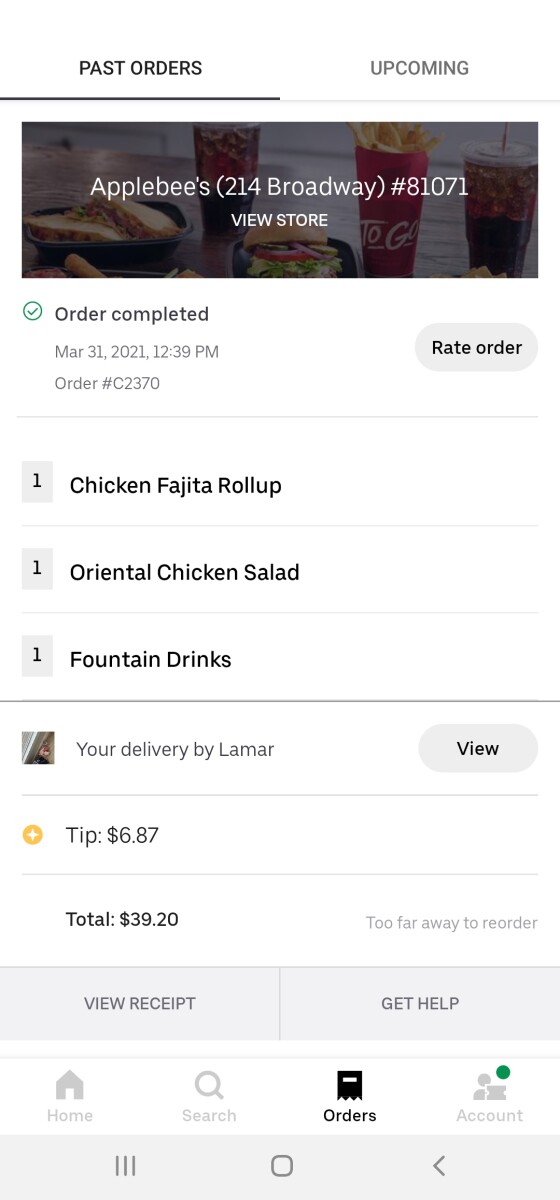Open the Home tab icon
This screenshot has width=560, height=1200.
pos(70,1085)
